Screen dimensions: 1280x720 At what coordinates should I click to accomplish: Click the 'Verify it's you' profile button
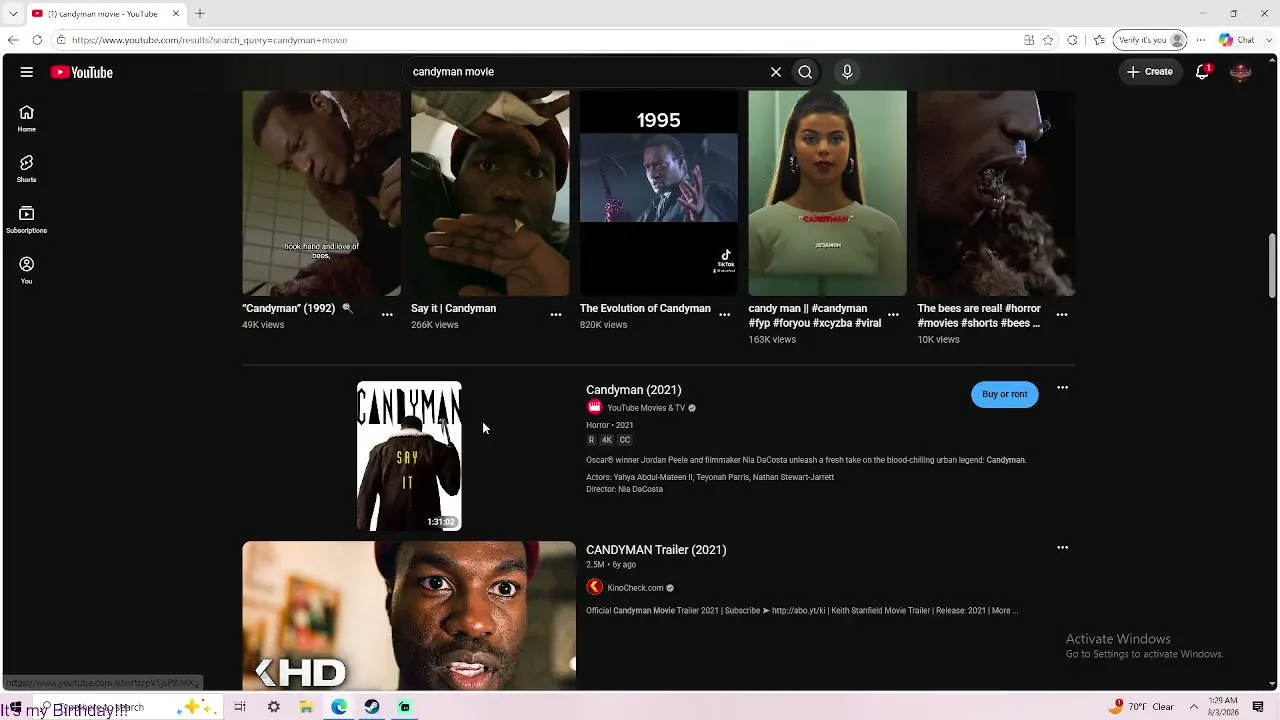(1151, 40)
